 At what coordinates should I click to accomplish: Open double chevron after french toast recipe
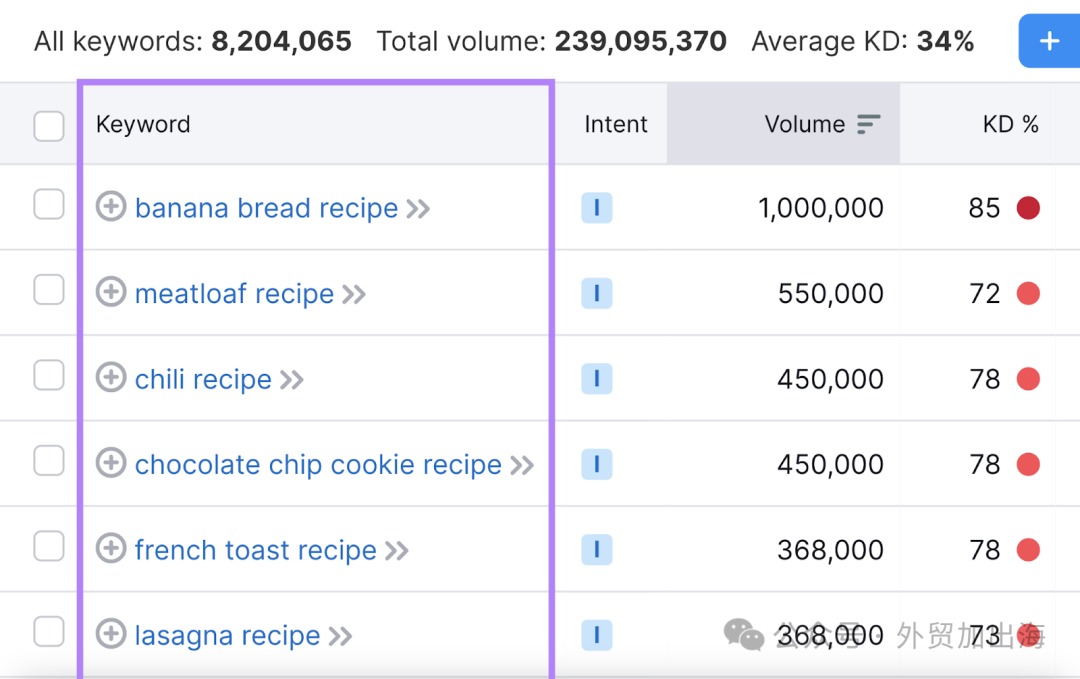(x=397, y=551)
